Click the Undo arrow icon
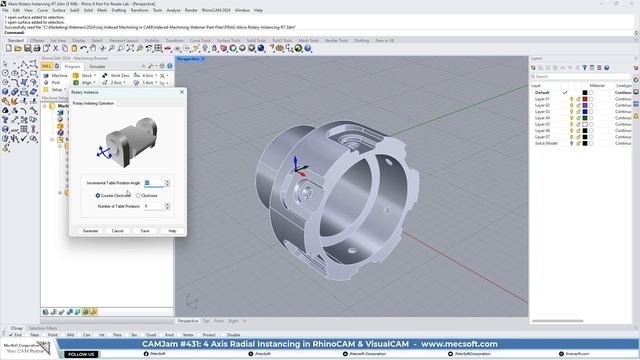Viewport: 640px width, 360px height. pos(84,48)
